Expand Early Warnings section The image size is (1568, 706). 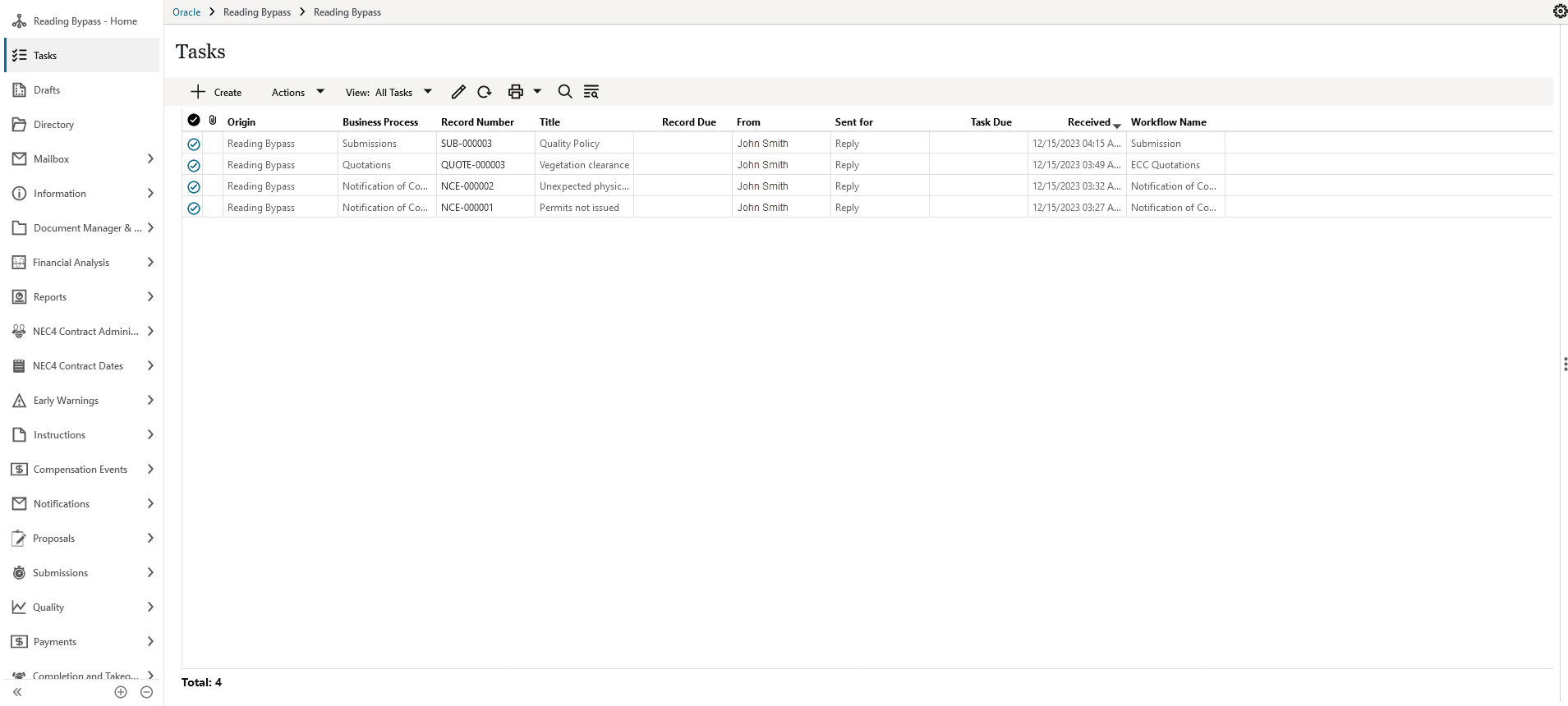click(150, 401)
